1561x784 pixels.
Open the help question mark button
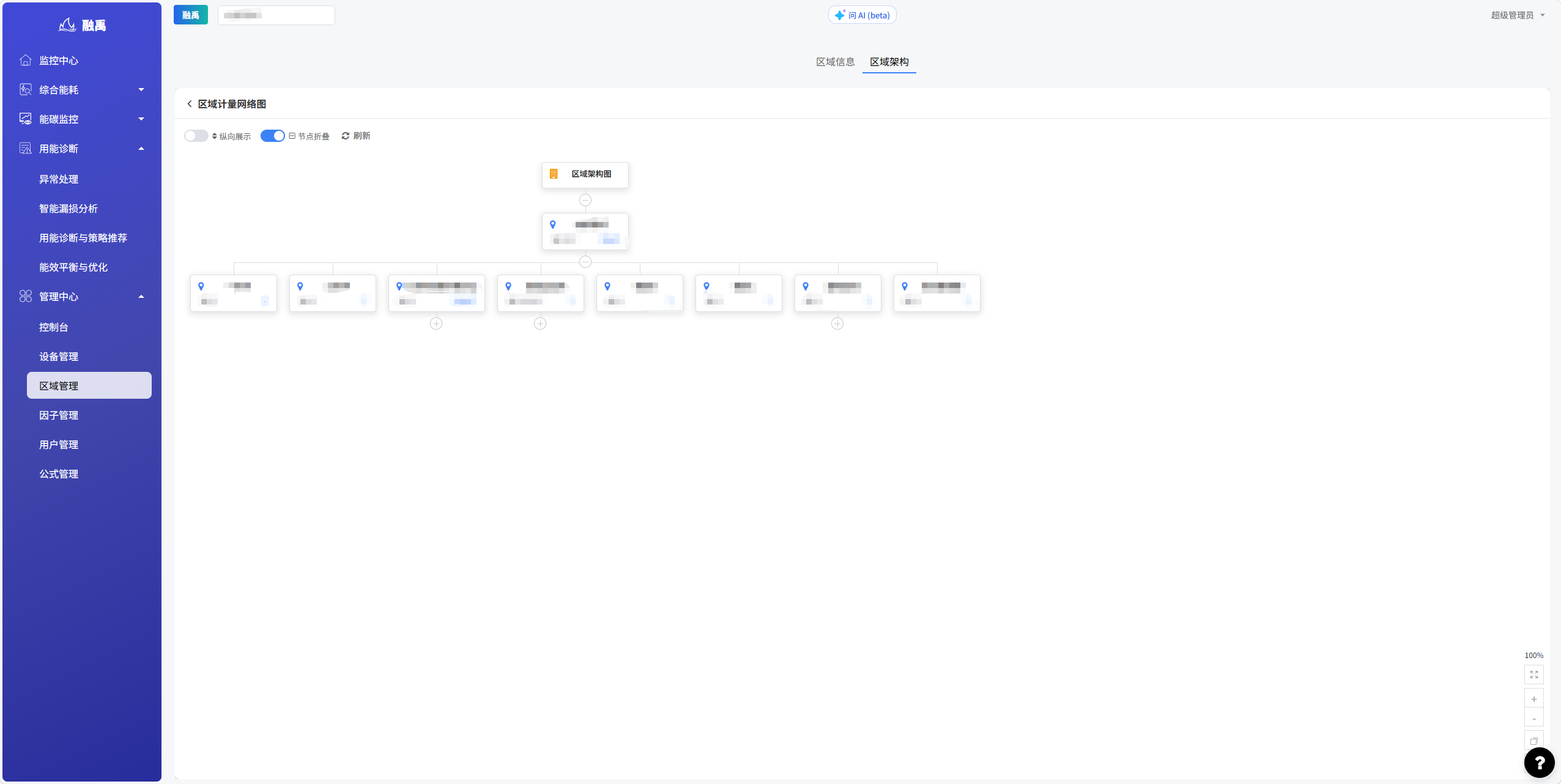[x=1539, y=762]
